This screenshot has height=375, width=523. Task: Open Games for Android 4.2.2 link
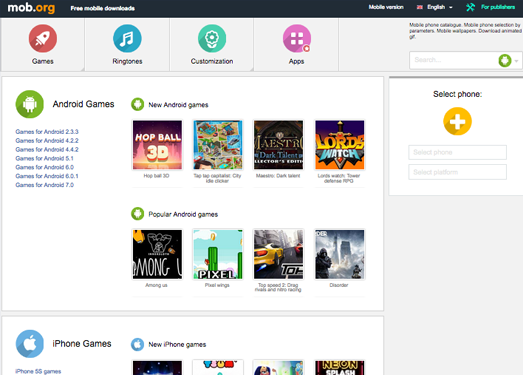47,140
